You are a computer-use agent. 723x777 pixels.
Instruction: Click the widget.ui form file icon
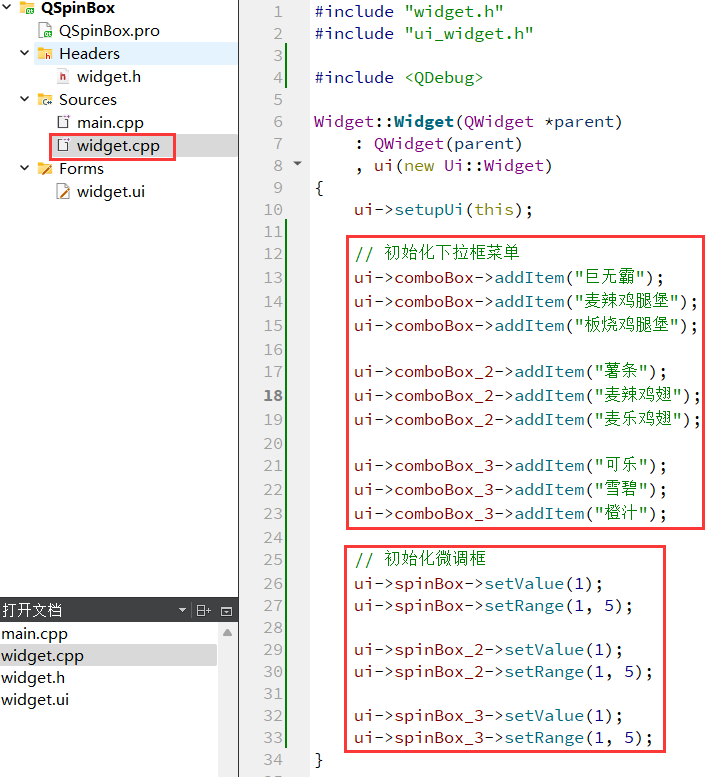click(x=63, y=191)
